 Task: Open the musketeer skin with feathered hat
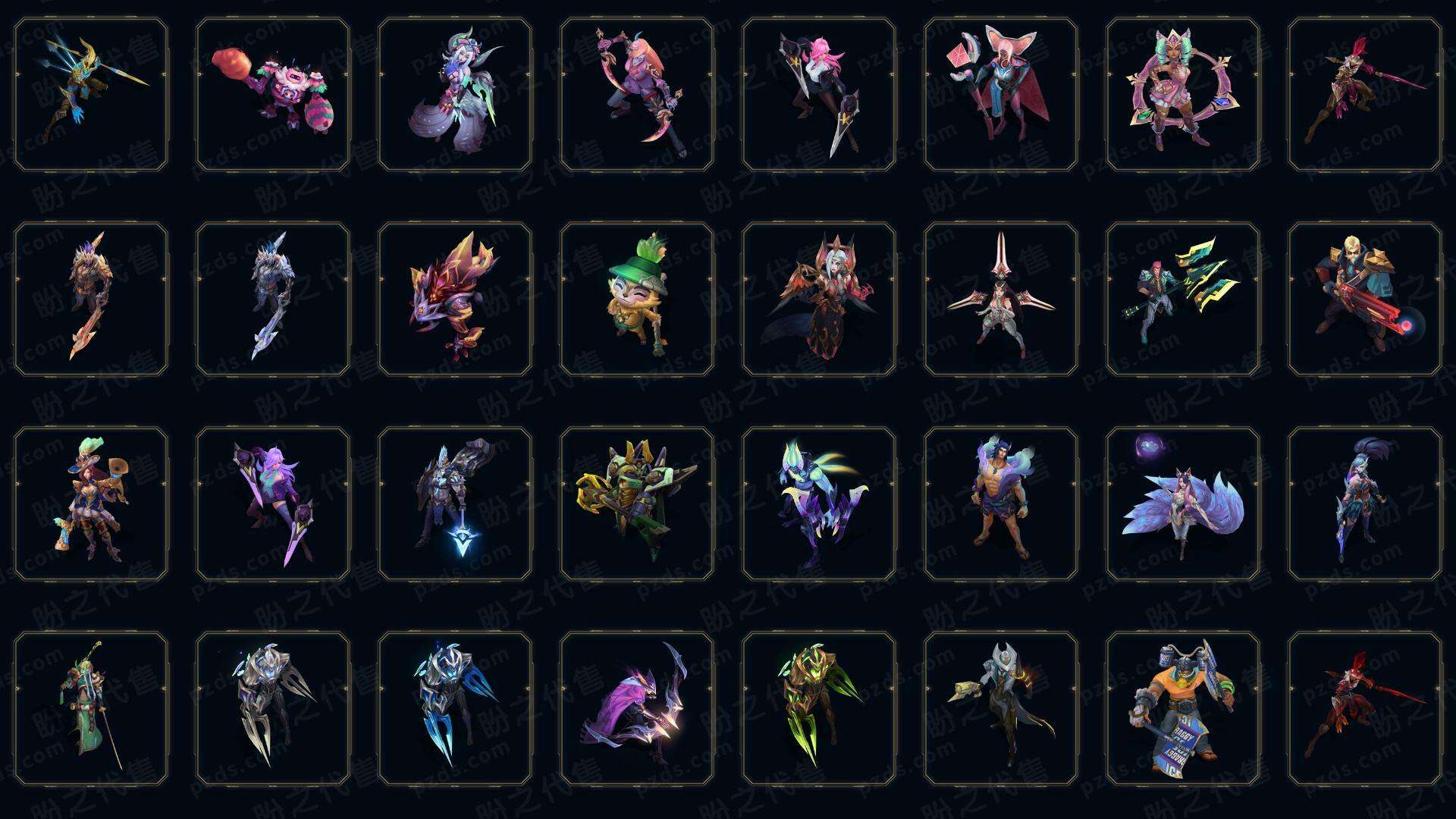91,504
